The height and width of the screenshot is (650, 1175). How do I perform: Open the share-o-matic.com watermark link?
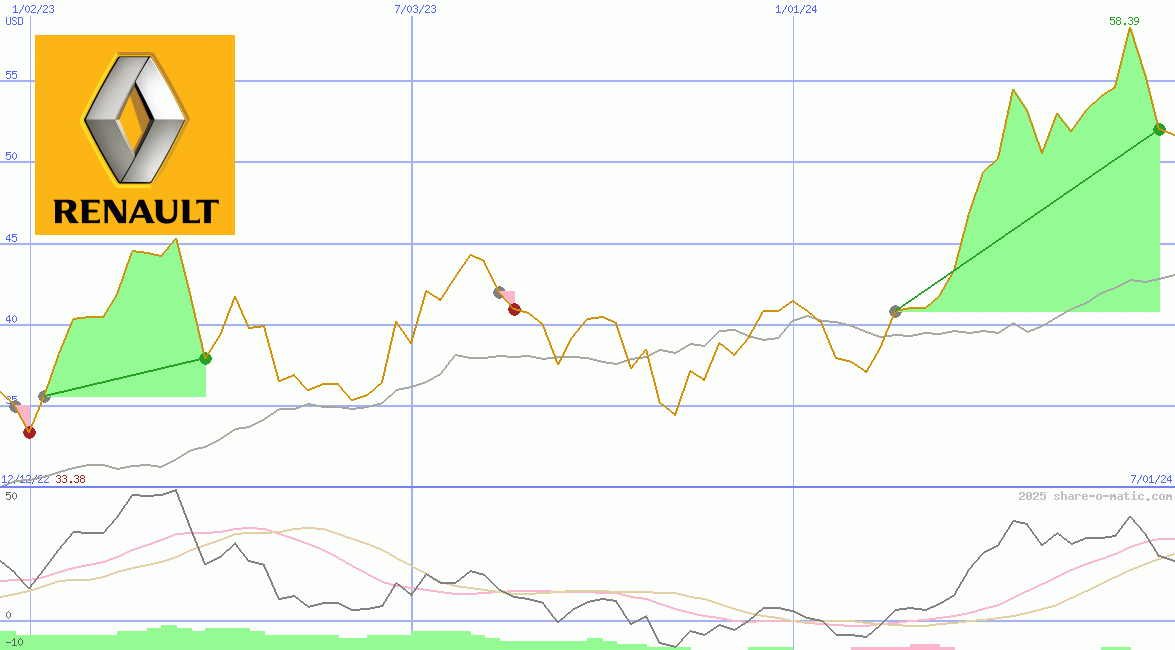1095,496
